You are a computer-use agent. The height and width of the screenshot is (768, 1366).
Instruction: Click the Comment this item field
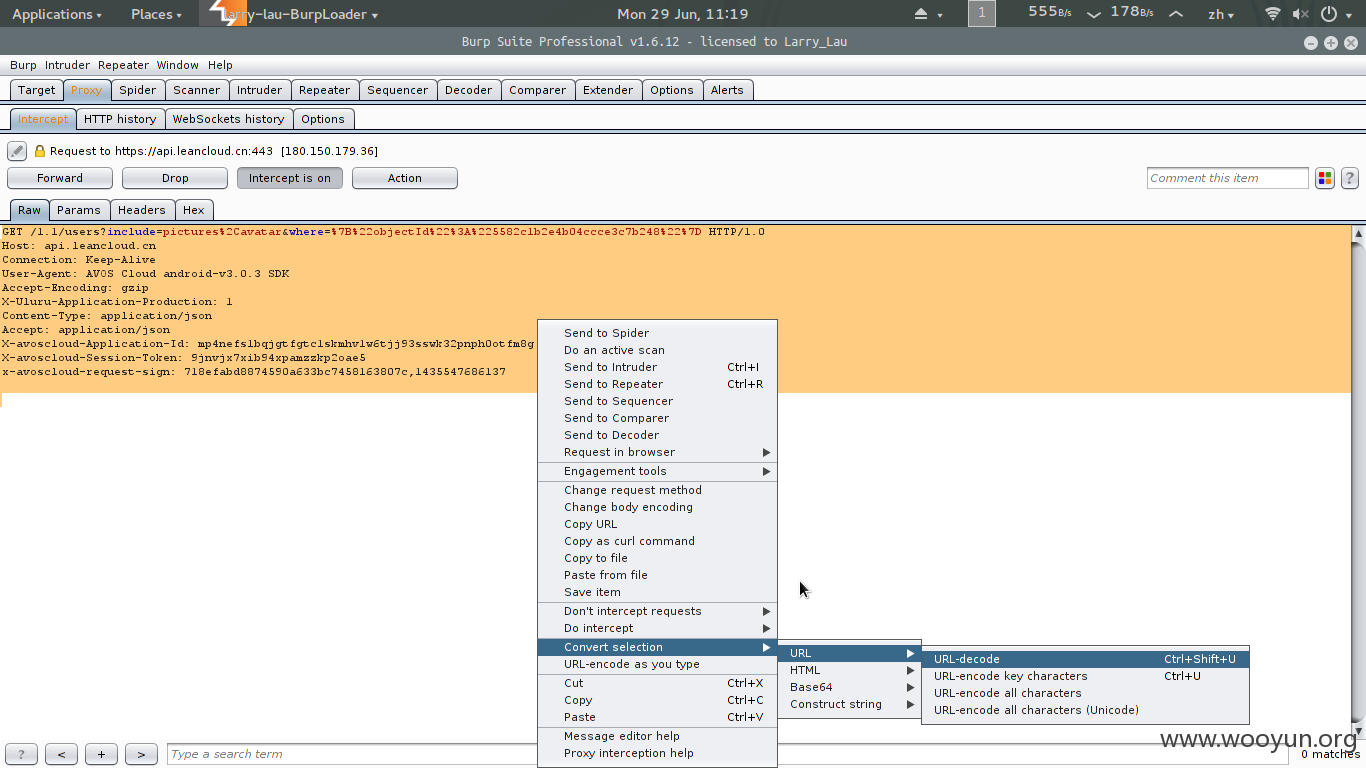coord(1228,178)
